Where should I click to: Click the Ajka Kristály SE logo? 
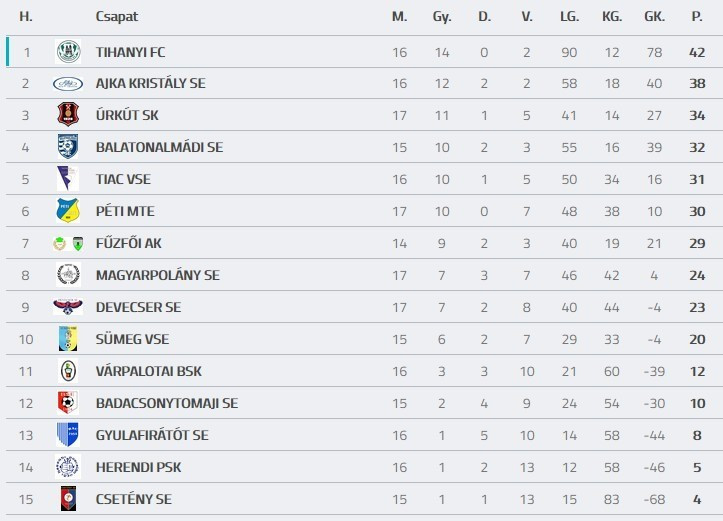(x=68, y=83)
